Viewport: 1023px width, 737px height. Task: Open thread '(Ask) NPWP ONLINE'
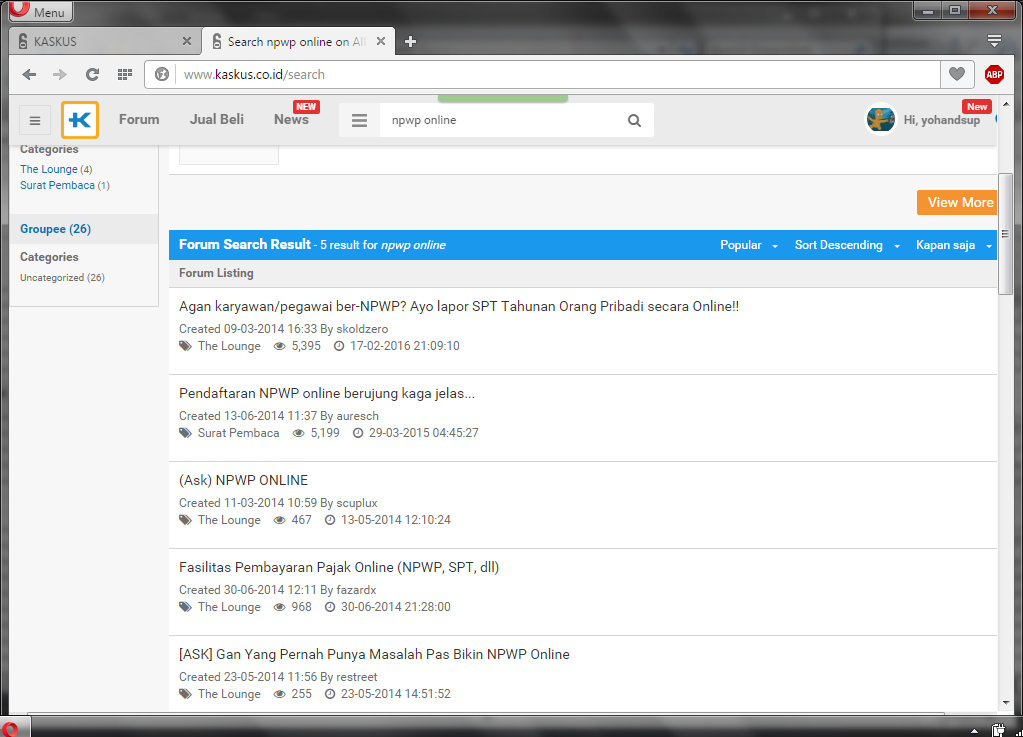point(243,480)
